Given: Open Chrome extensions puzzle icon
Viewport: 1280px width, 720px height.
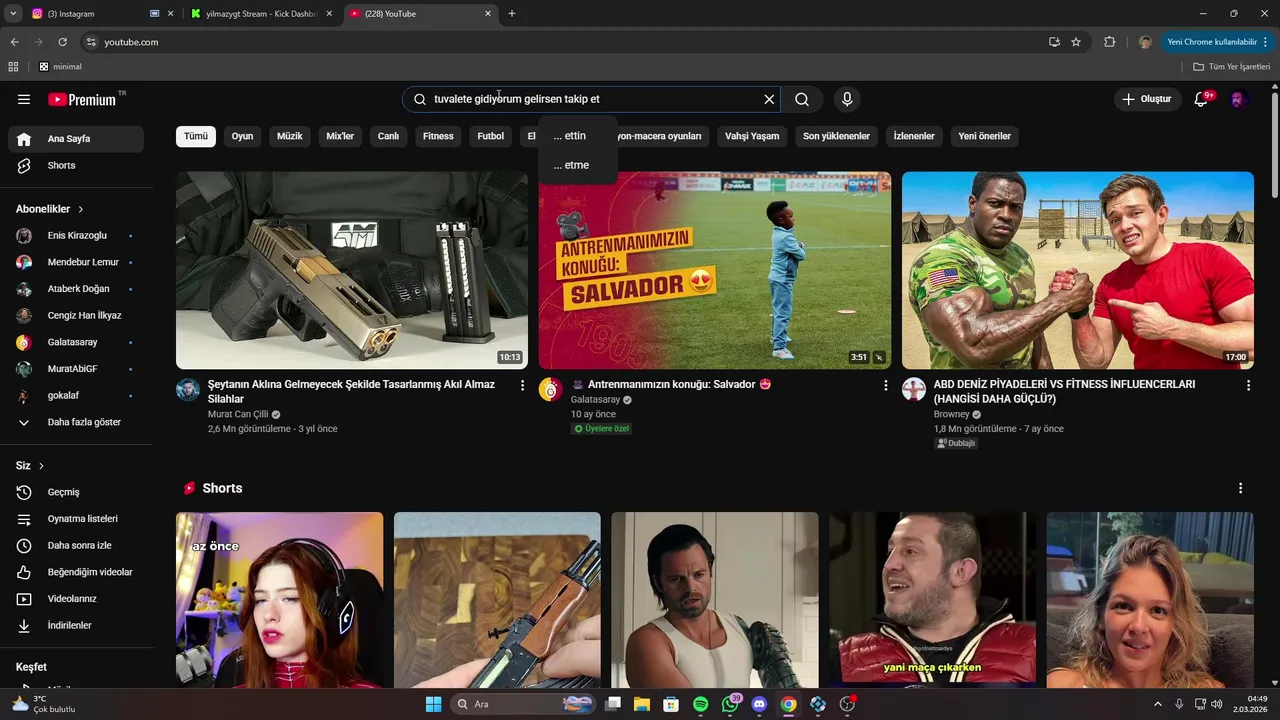Looking at the screenshot, I should (x=1109, y=42).
